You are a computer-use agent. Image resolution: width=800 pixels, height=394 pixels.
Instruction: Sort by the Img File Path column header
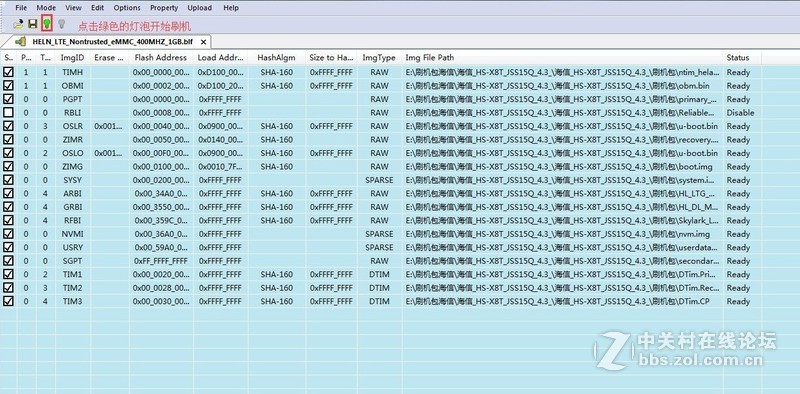tap(562, 58)
